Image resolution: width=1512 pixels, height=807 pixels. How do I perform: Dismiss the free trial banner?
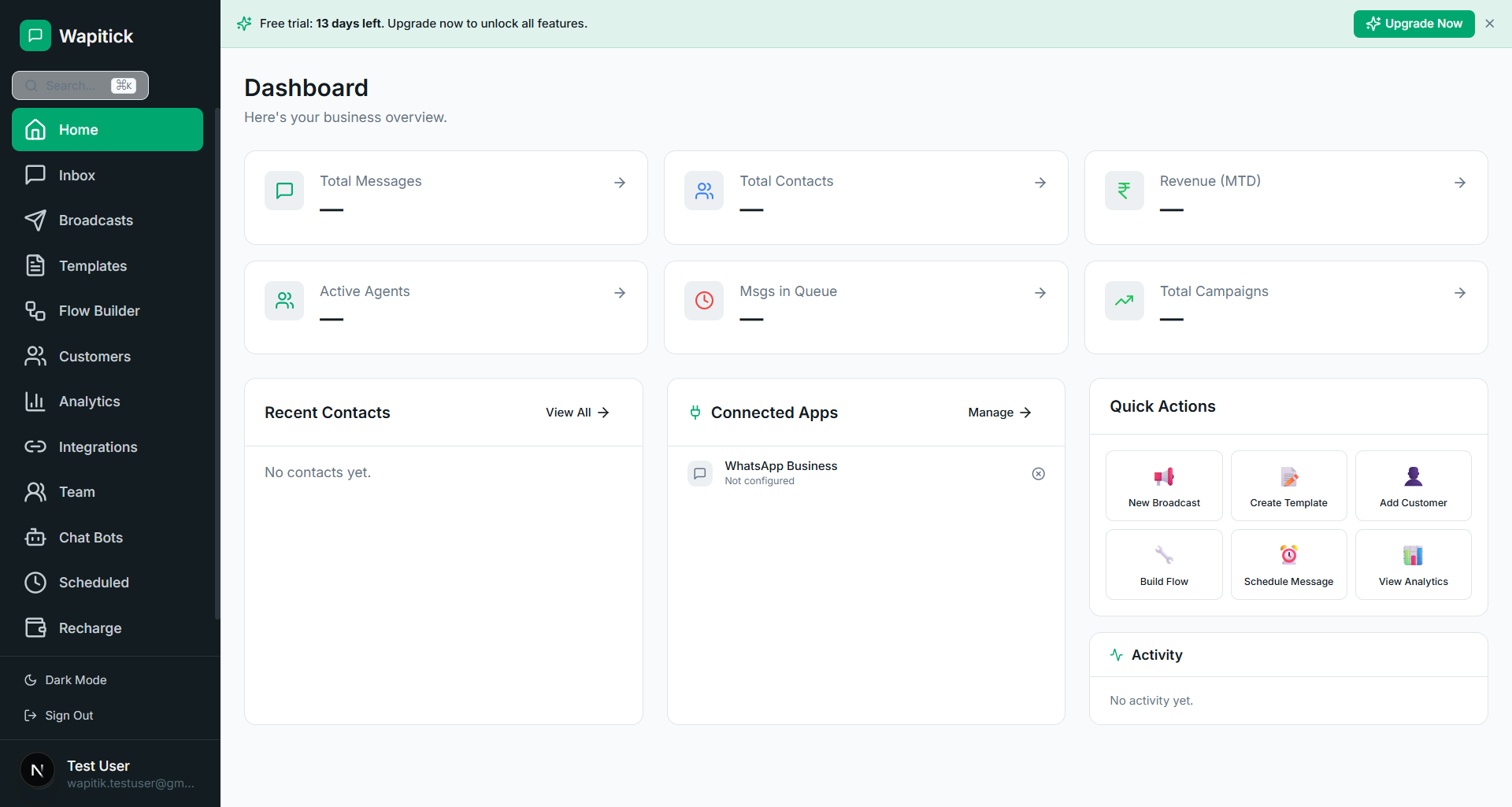[x=1490, y=24]
